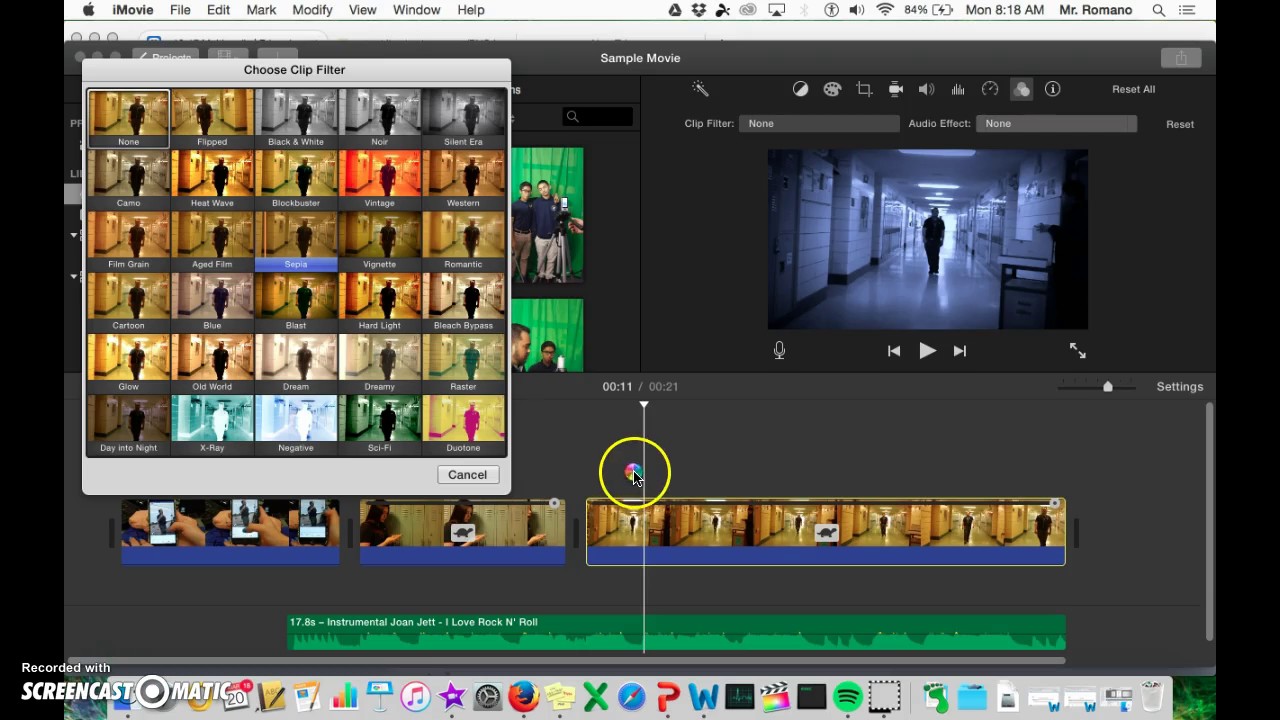Play the preview video

click(927, 351)
